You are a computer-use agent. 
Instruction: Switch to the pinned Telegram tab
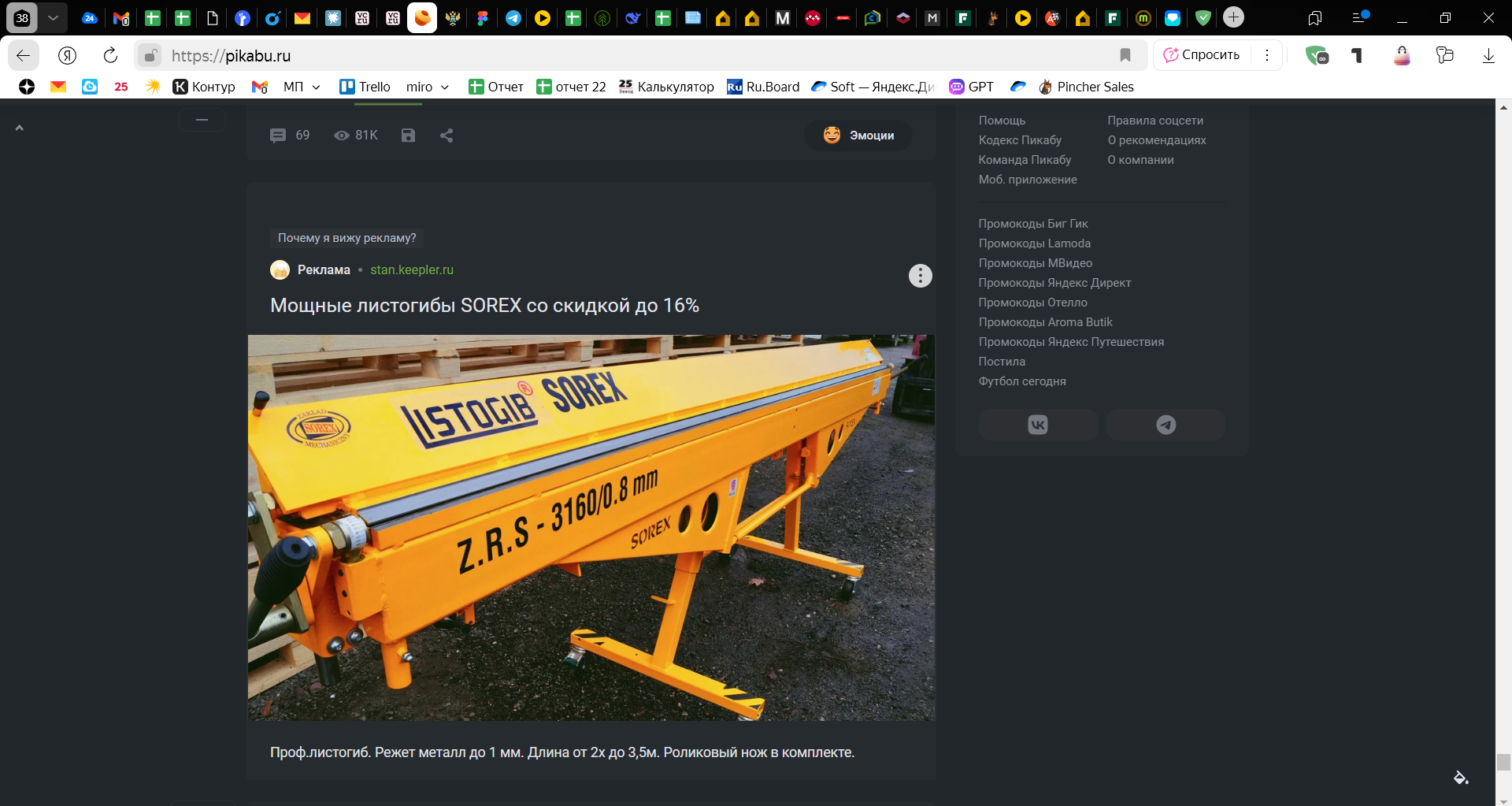[x=513, y=17]
